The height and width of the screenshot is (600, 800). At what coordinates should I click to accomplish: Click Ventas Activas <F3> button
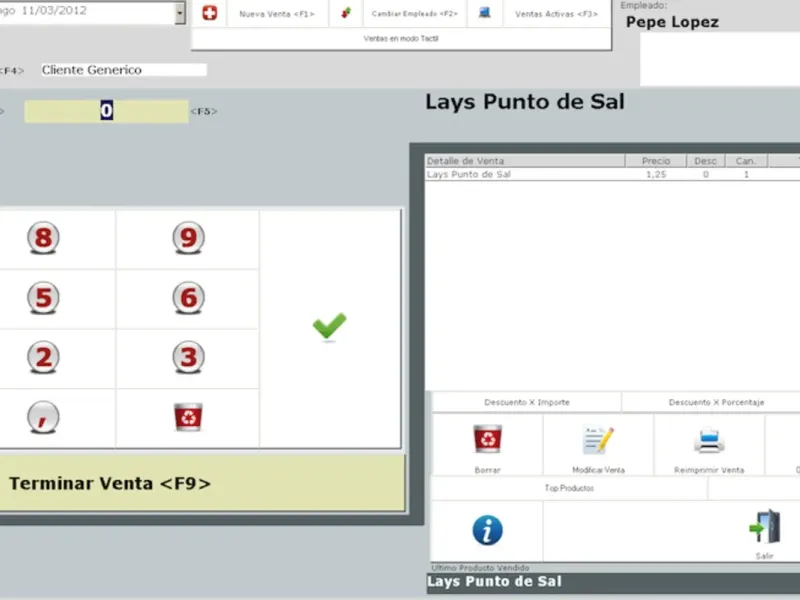coord(557,14)
